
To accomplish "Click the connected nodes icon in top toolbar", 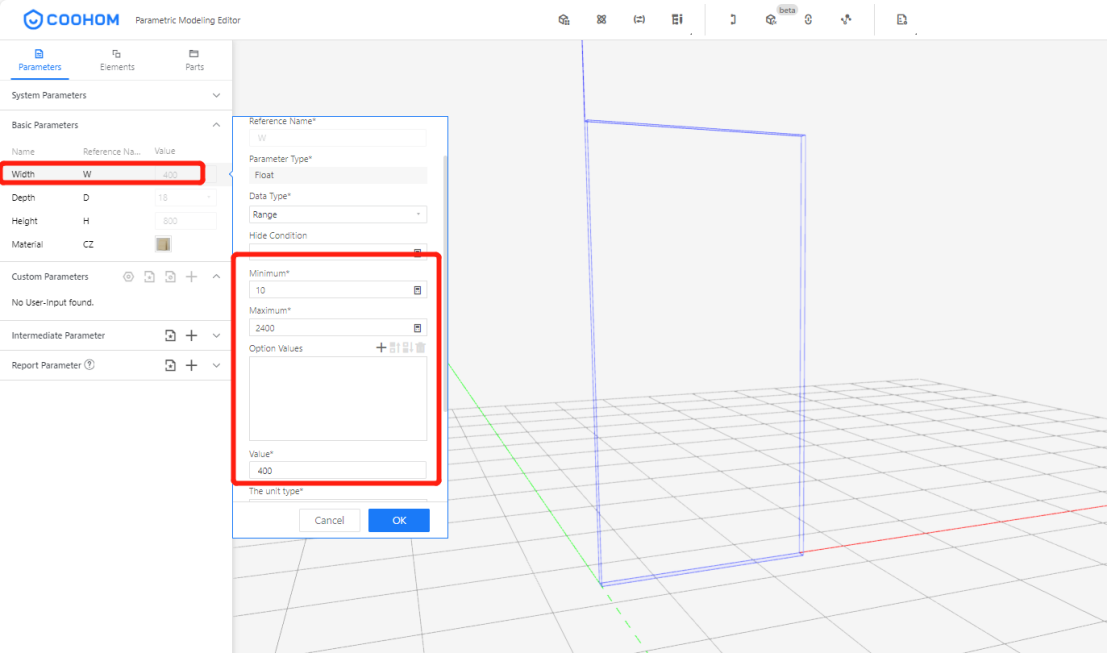I will (x=846, y=19).
